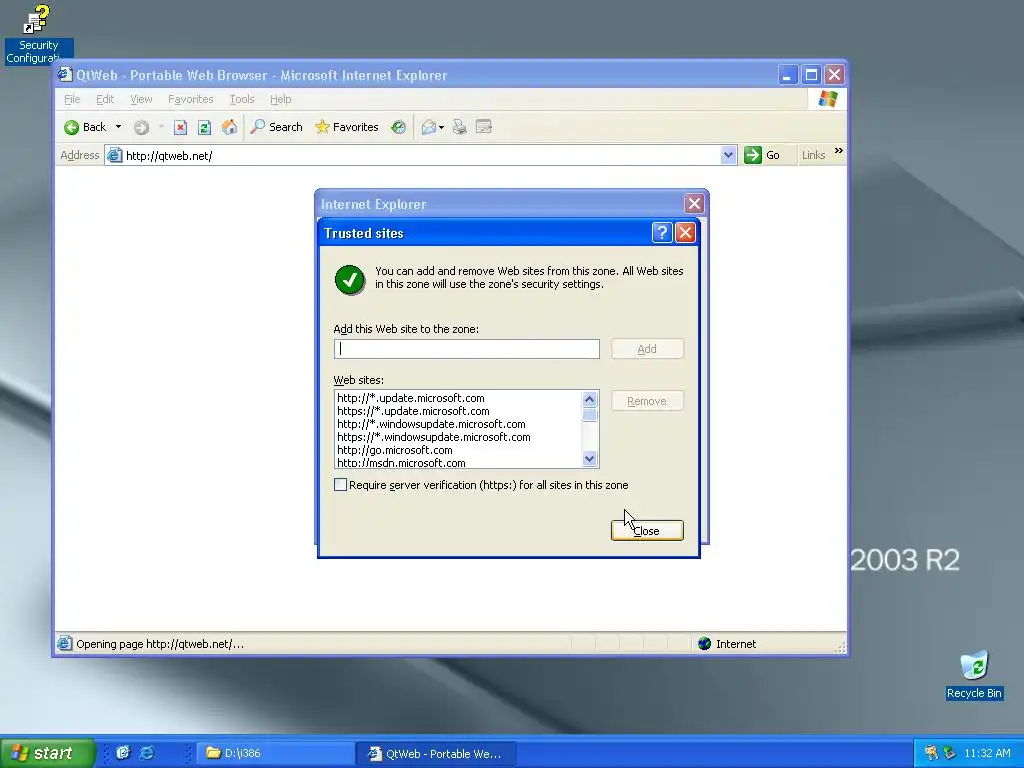Select https://*.windowsupdate.microsoft.com entry
1024x768 pixels.
[434, 437]
